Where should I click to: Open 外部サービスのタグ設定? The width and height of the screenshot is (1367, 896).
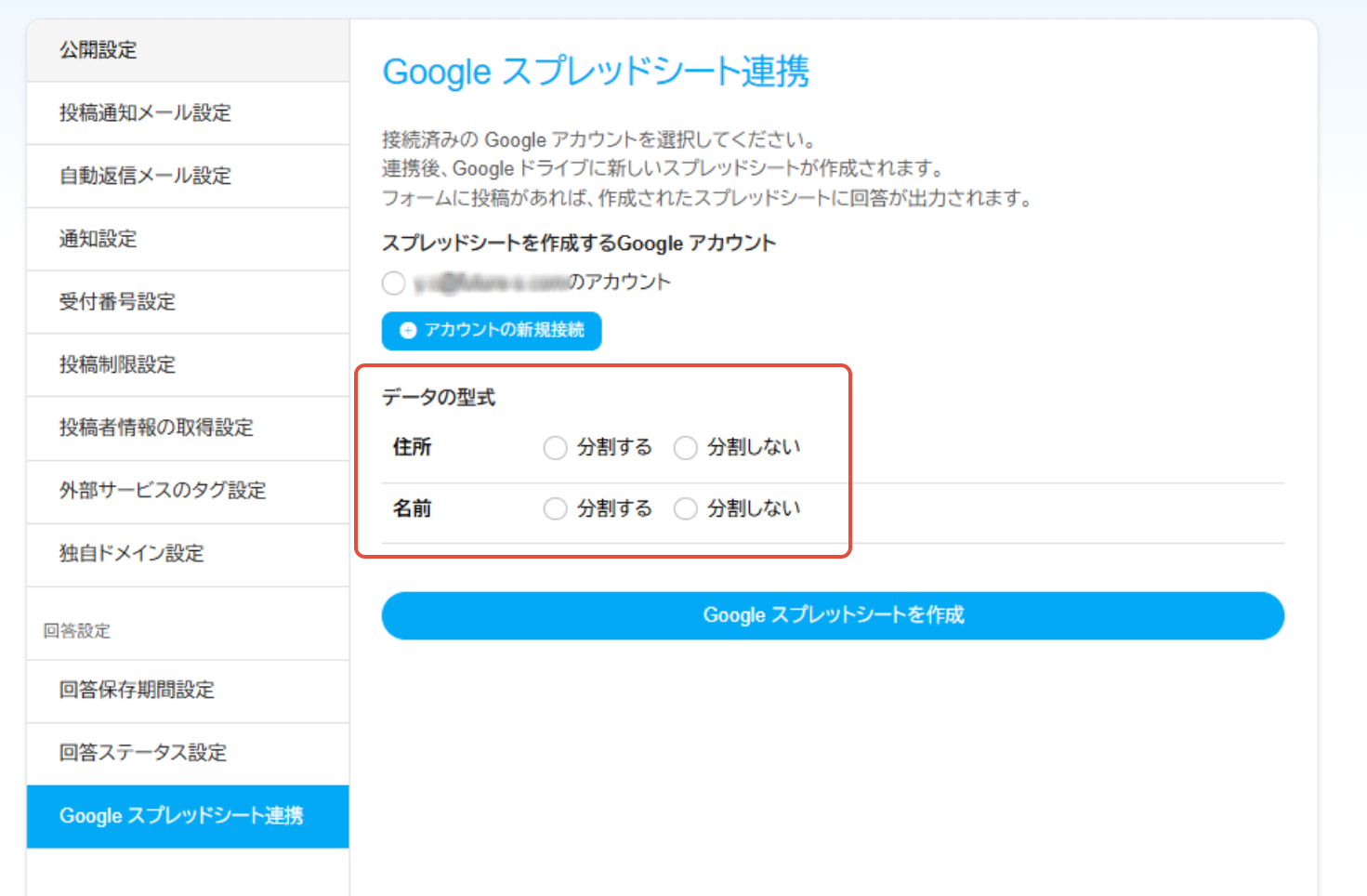(188, 491)
